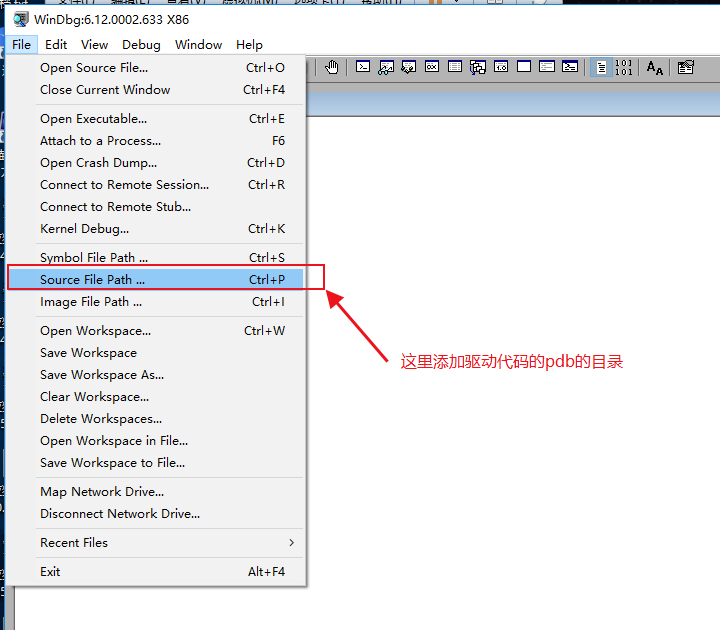This screenshot has width=720, height=630.
Task: Select Delete Workspaces...
Action: (x=156, y=419)
